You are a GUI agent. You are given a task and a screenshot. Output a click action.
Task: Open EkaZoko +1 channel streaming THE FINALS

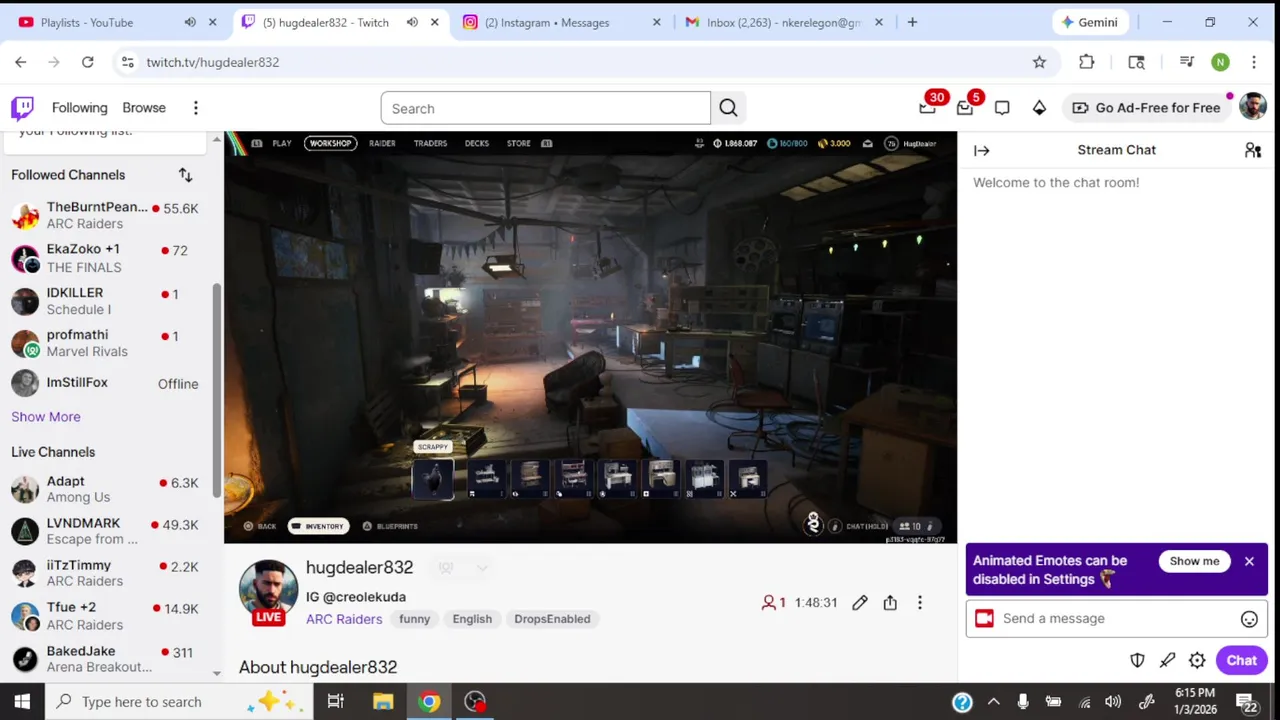click(x=105, y=258)
